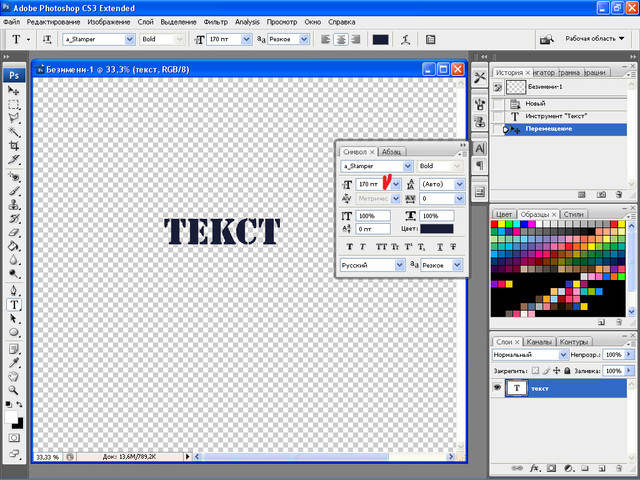
Task: Open the Изображение menu
Action: coord(109,22)
